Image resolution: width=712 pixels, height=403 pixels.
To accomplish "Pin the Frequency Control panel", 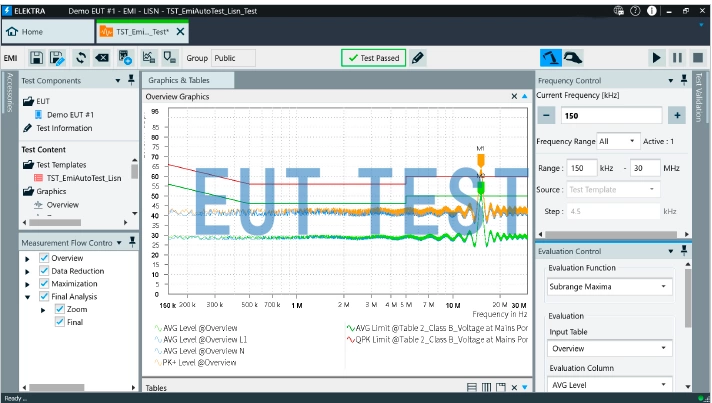I will pyautogui.click(x=684, y=80).
